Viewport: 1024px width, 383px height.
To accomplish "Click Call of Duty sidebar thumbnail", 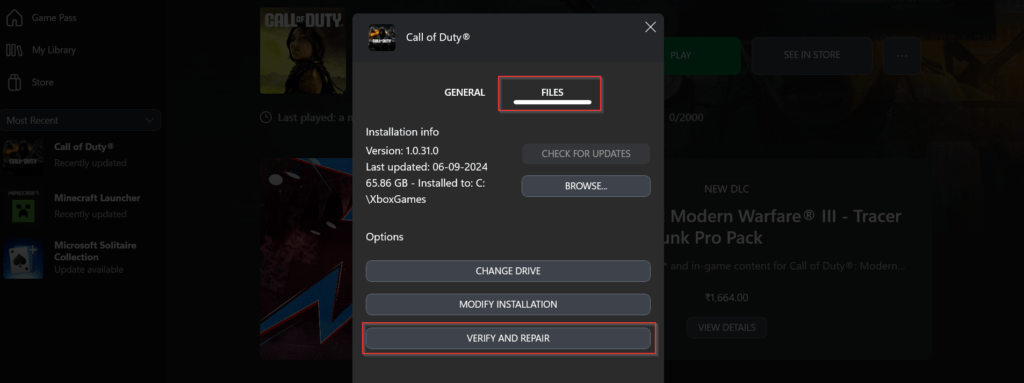I will tap(23, 156).
